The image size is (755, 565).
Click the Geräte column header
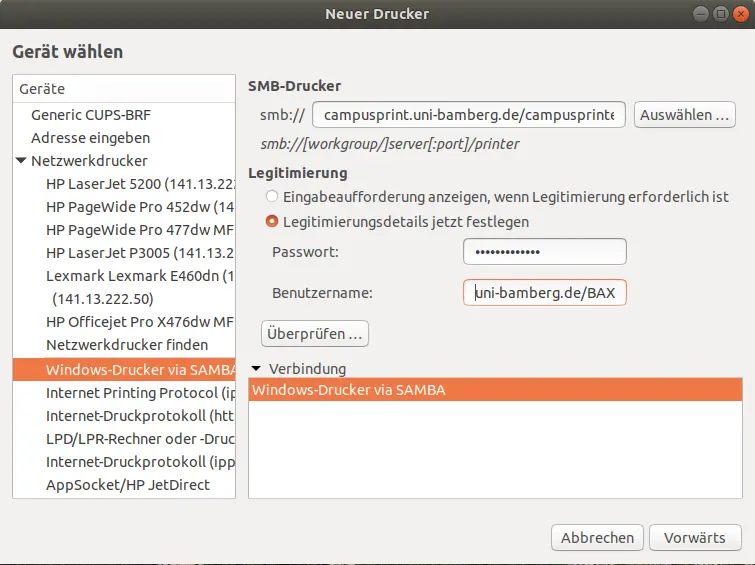click(124, 89)
